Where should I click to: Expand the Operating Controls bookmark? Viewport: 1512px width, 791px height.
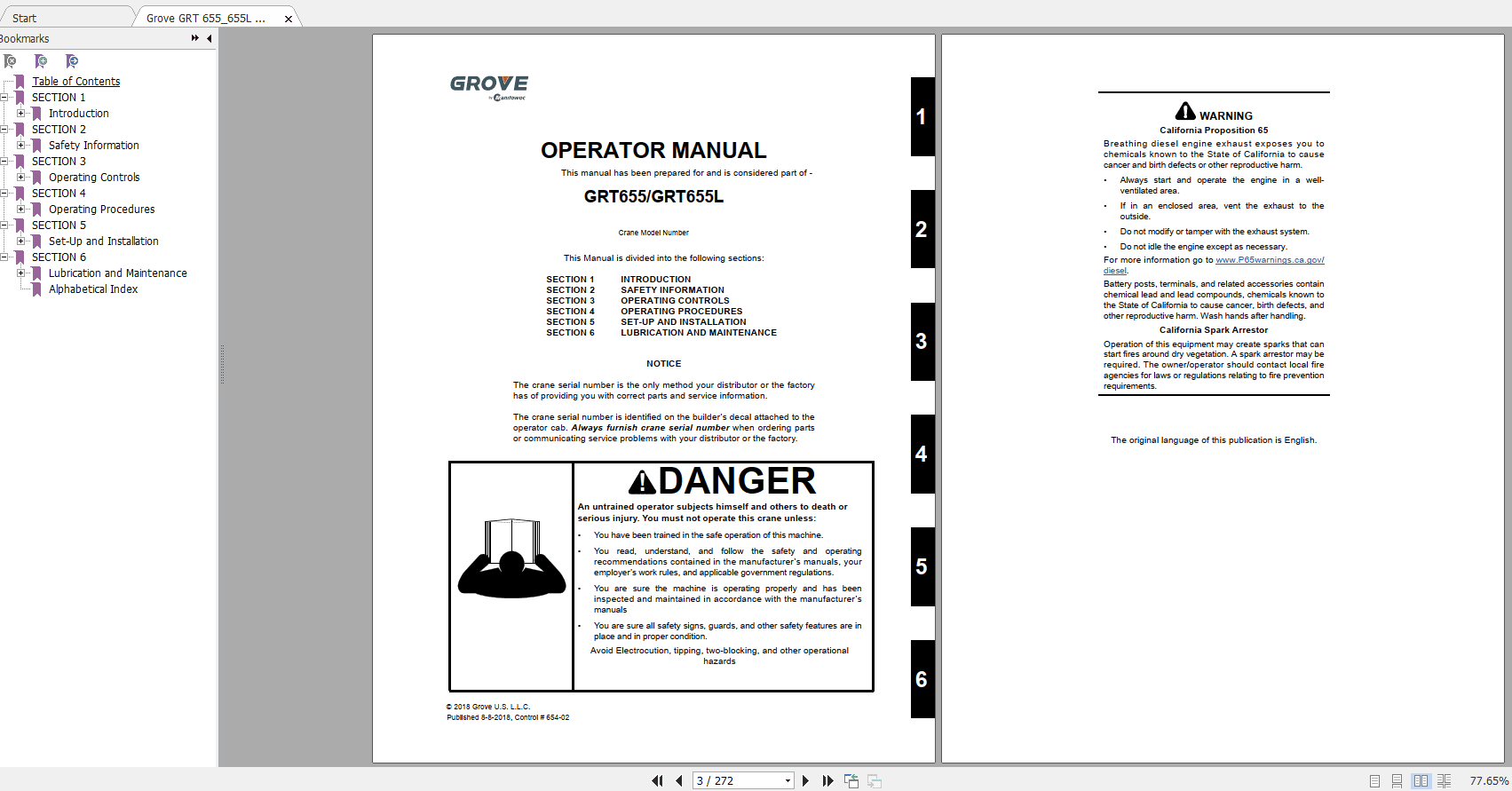[21, 178]
